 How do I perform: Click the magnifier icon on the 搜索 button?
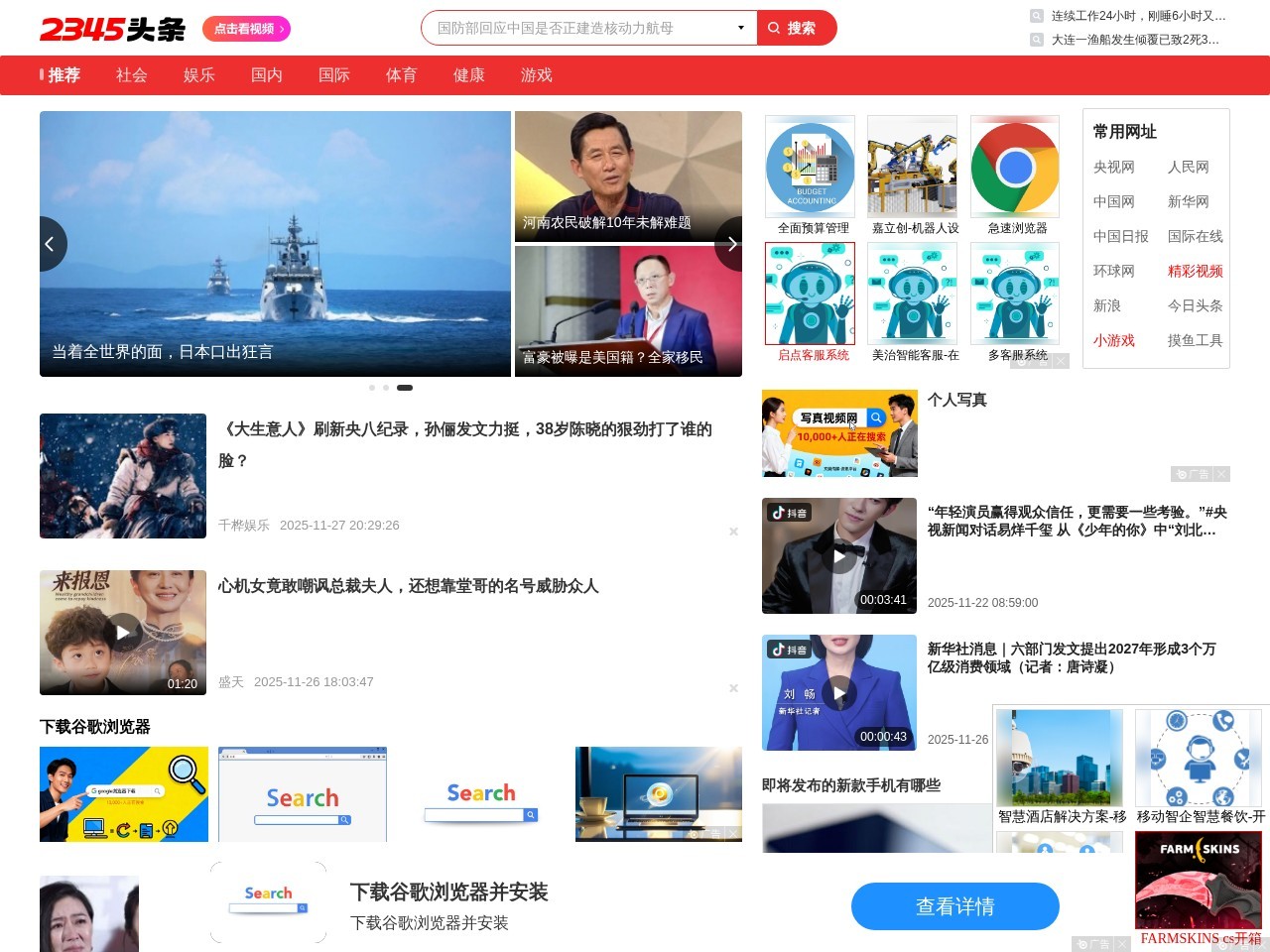[x=773, y=28]
